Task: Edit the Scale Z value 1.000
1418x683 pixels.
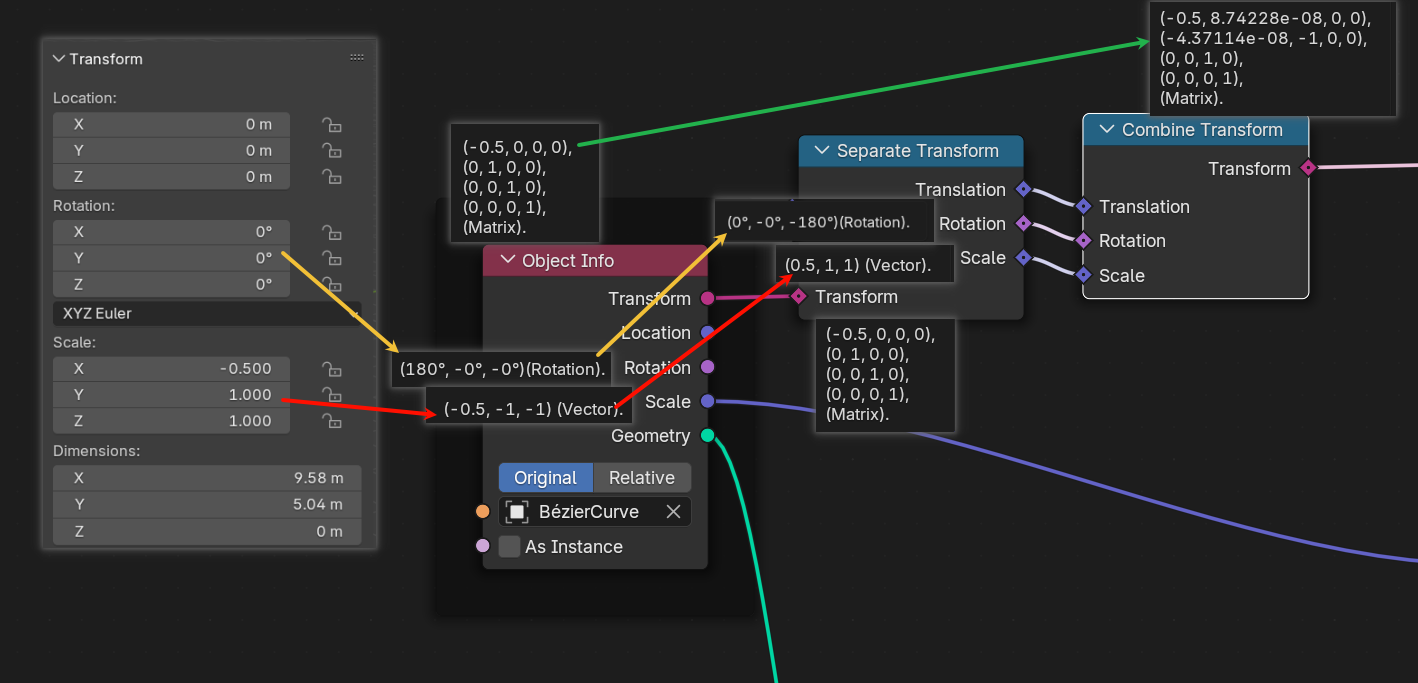Action: point(171,421)
